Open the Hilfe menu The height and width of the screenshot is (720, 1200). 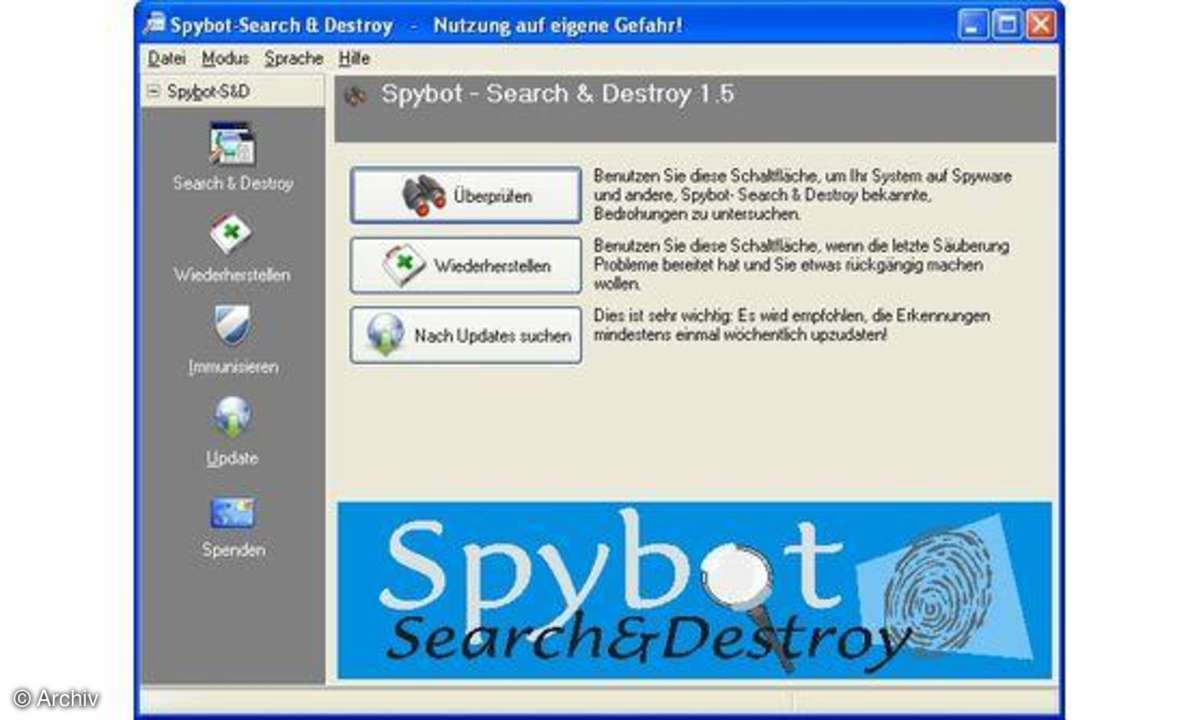point(354,59)
